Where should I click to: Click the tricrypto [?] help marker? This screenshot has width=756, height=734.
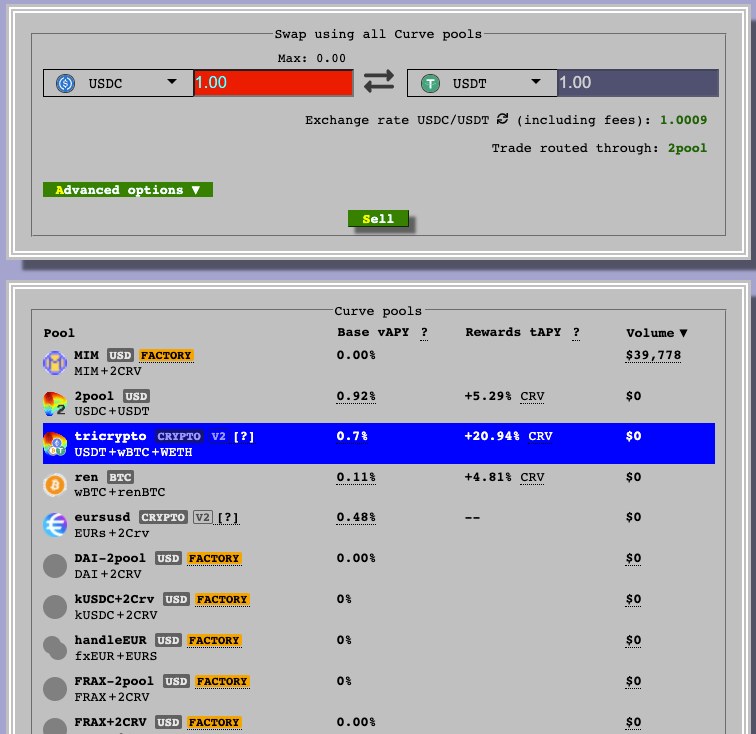243,436
